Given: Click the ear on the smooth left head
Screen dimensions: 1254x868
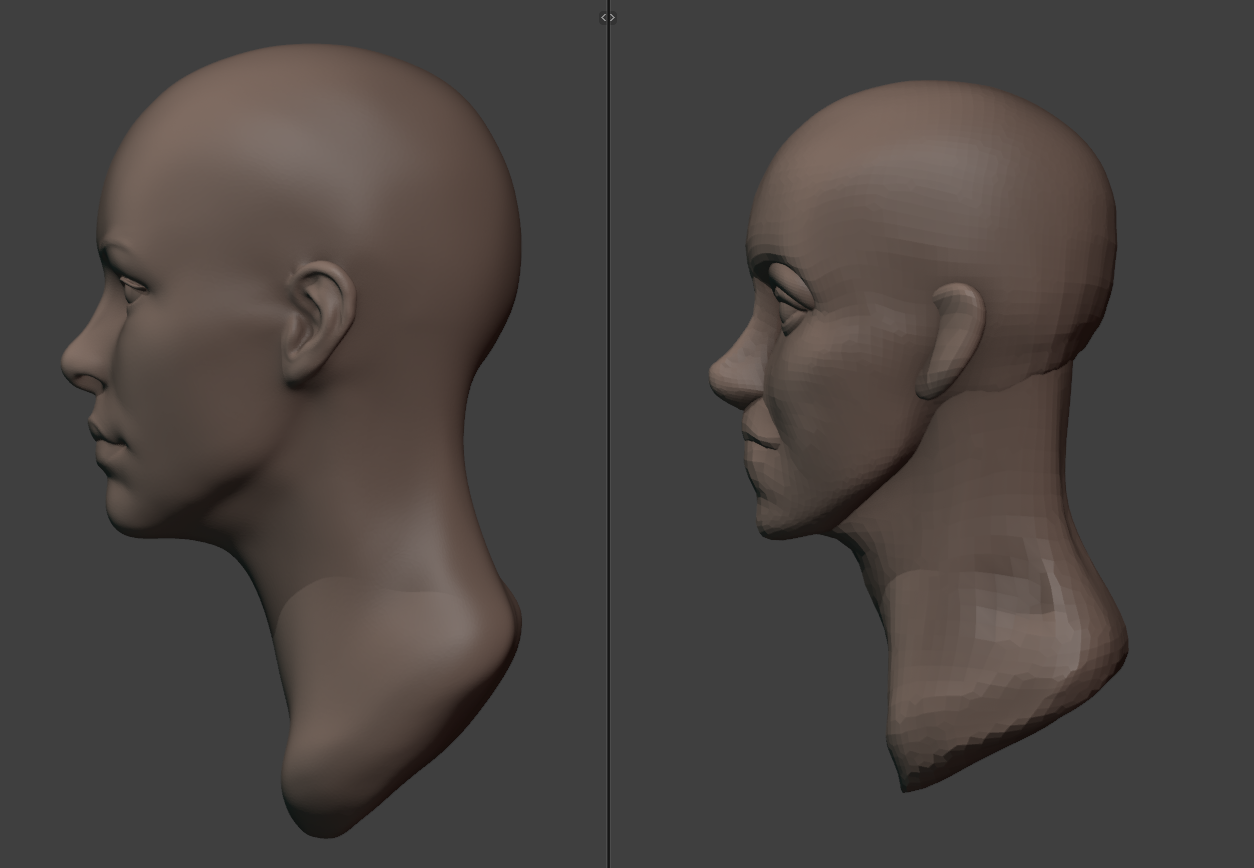Looking at the screenshot, I should tap(319, 322).
